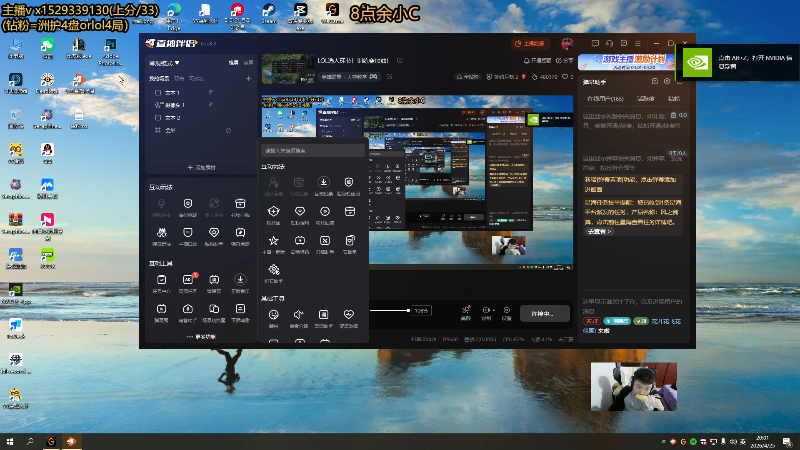The width and height of the screenshot is (800, 450).
Task: Click the calendar-box icon in the left 互动玩法 section
Action: click(x=240, y=204)
